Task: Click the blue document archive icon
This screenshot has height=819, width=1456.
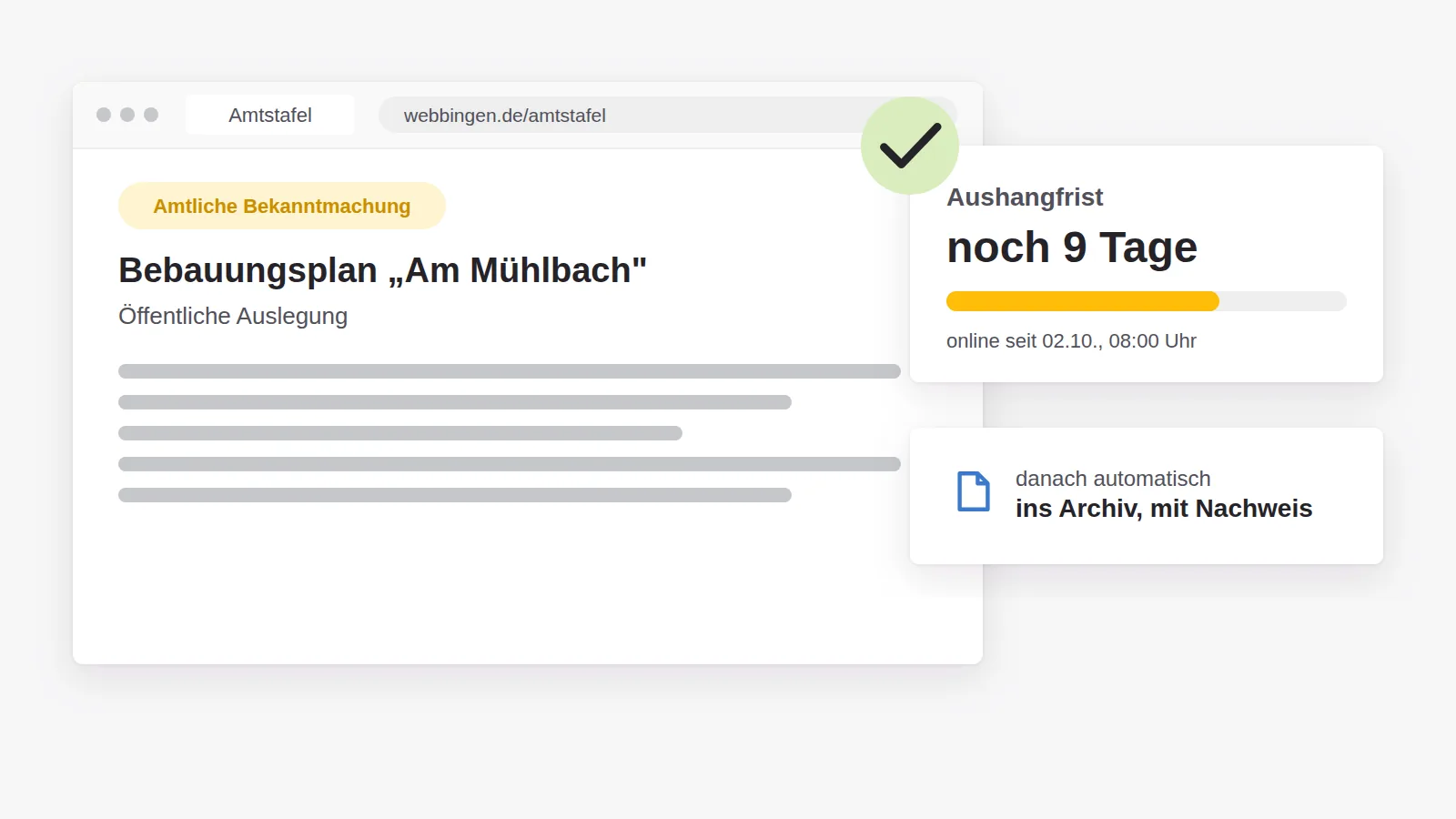Action: [x=974, y=491]
